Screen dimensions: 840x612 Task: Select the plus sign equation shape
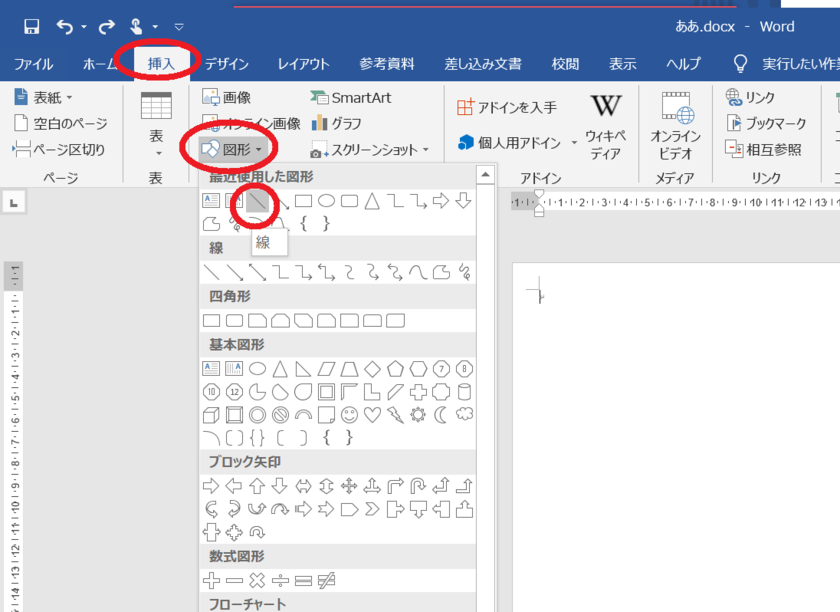click(x=211, y=580)
